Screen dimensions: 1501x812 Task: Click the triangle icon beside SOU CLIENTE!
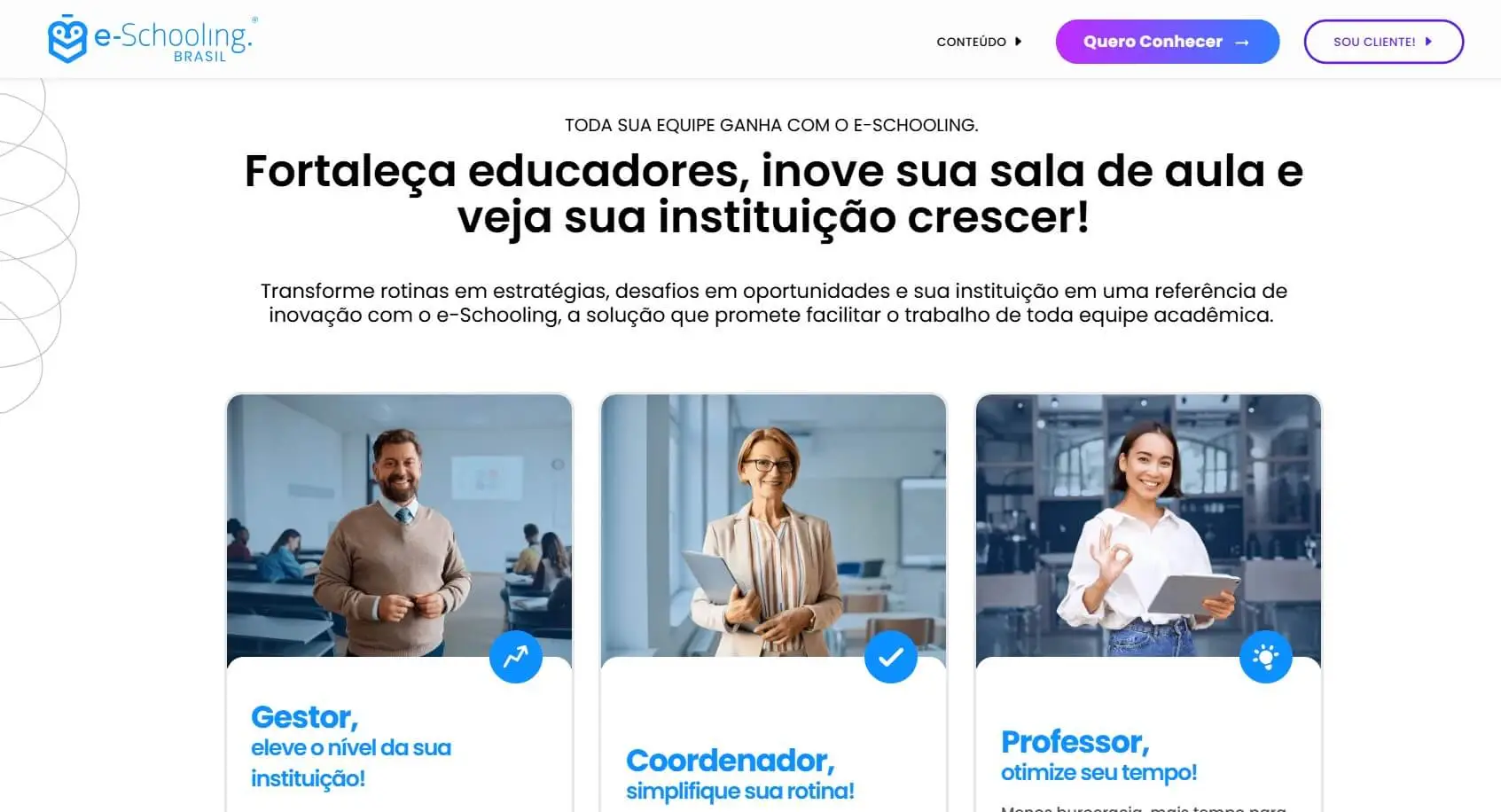(1428, 42)
